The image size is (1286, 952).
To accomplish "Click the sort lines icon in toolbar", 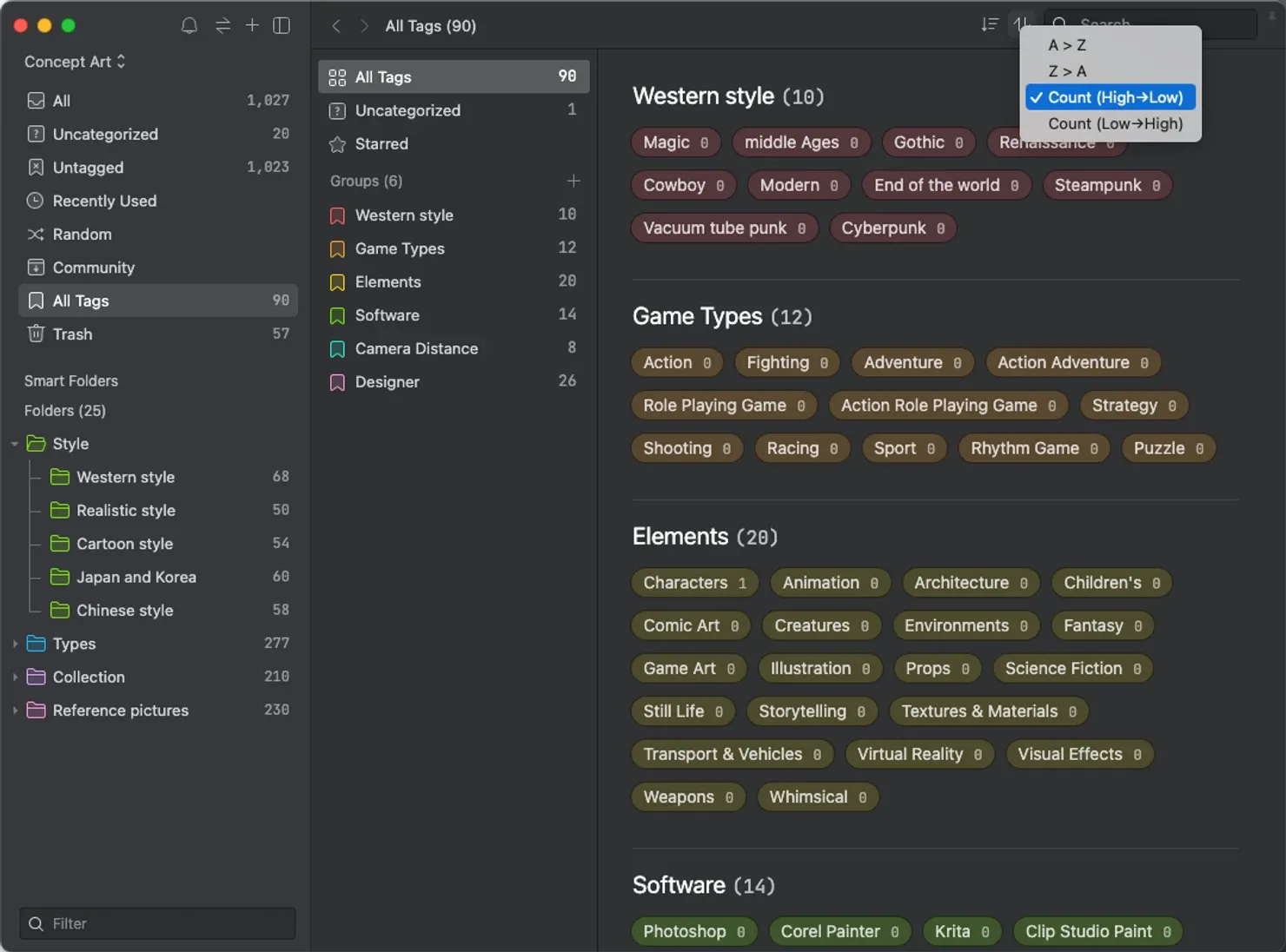I will coord(989,25).
